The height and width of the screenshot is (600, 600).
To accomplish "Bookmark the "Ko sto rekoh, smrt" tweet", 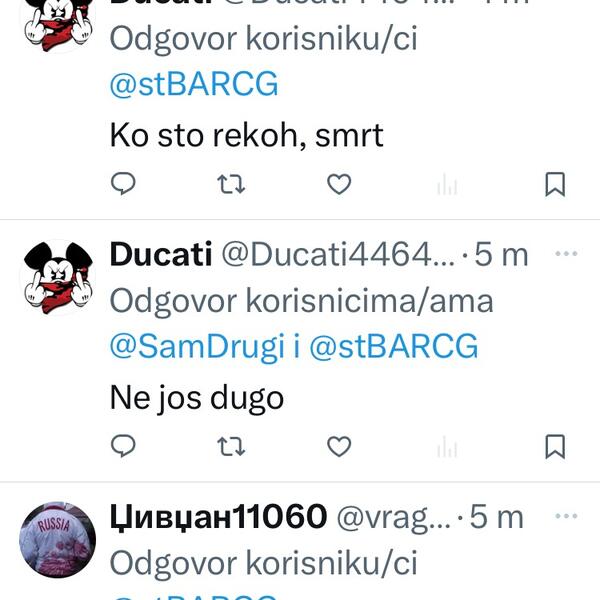I will coord(555,184).
